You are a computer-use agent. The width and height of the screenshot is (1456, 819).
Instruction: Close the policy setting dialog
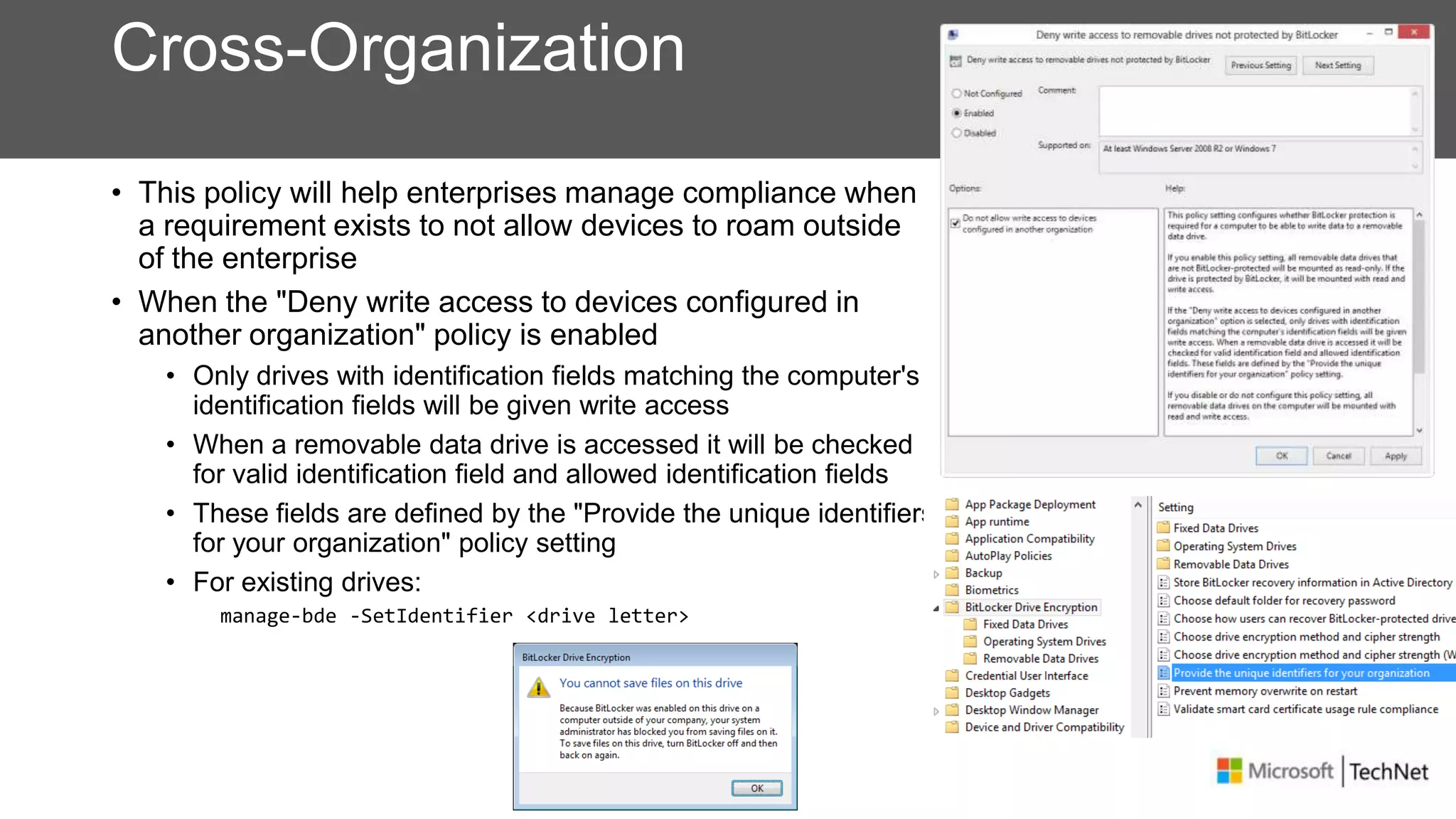1413,32
